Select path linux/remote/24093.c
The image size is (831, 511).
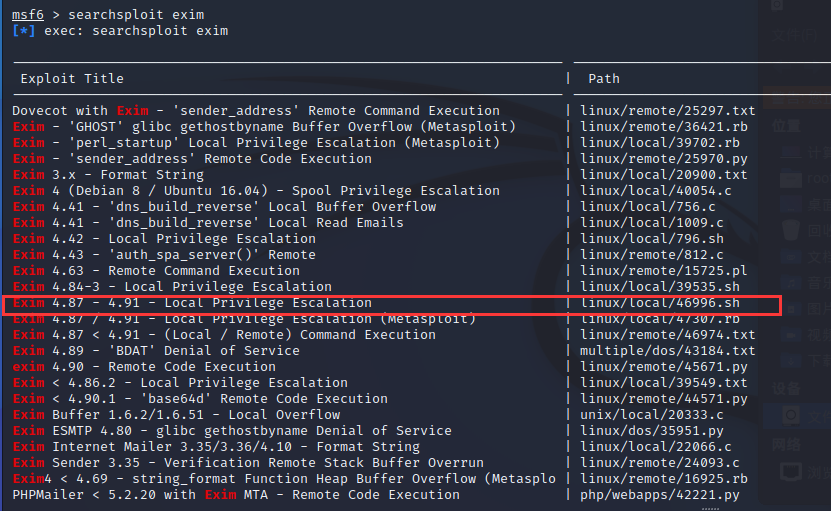[660, 463]
